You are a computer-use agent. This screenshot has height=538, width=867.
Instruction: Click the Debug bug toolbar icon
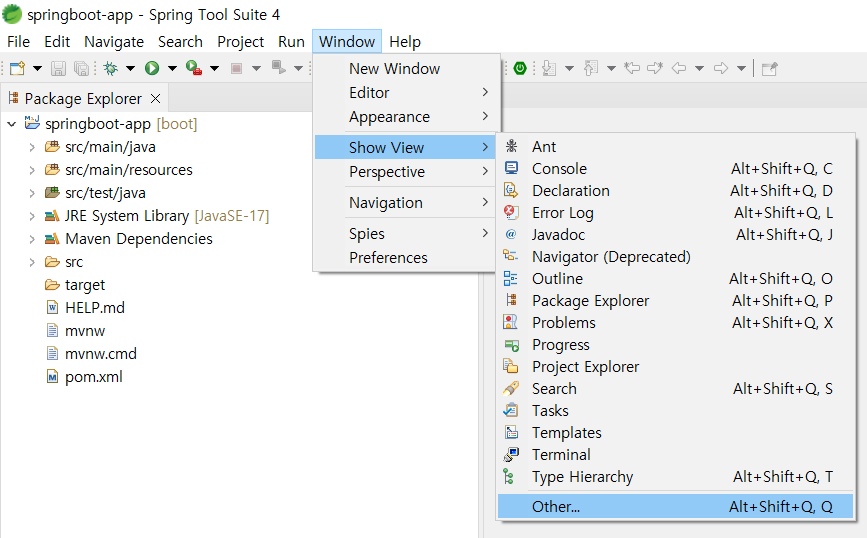click(111, 68)
